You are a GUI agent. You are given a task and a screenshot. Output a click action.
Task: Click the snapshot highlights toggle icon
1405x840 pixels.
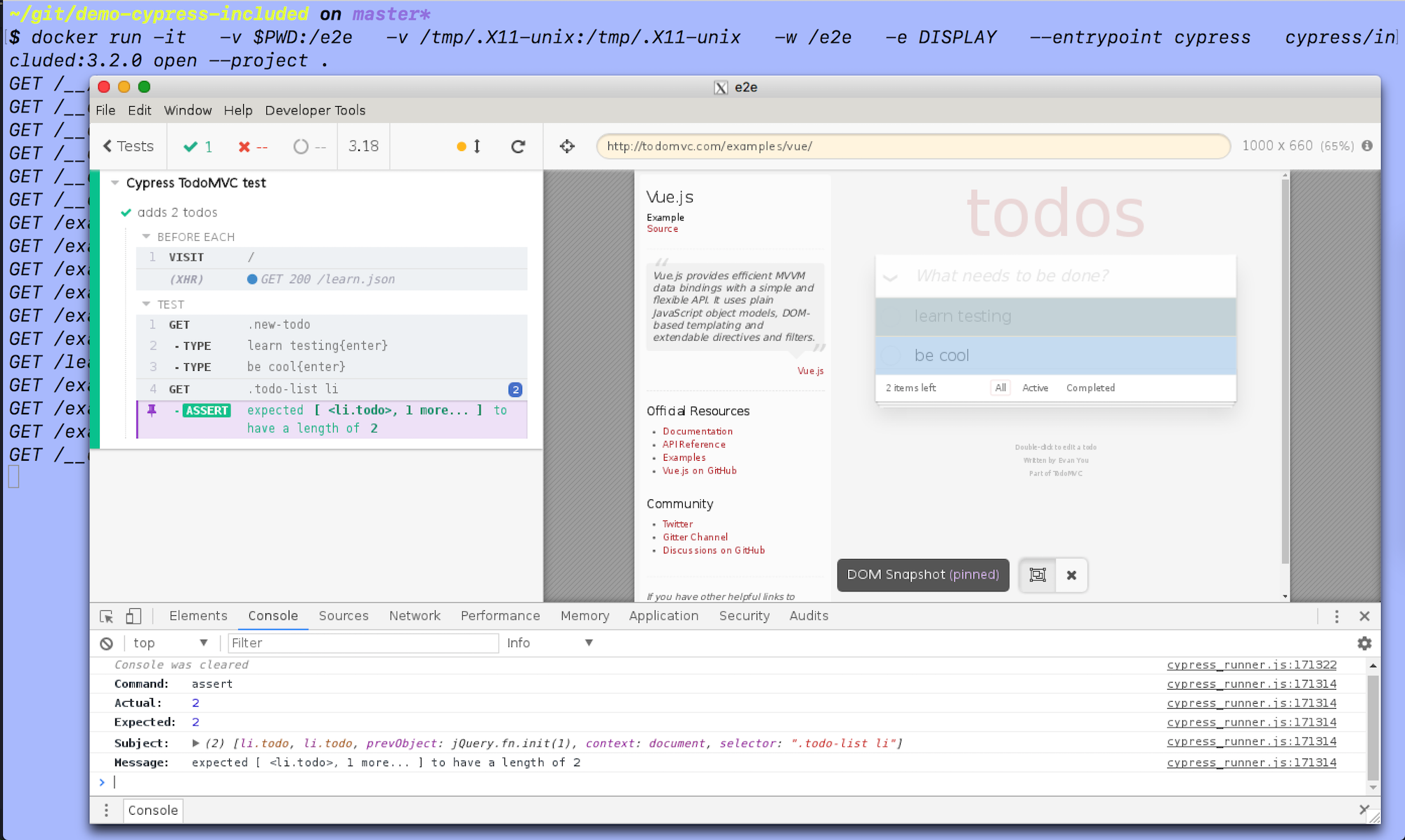(x=1038, y=575)
